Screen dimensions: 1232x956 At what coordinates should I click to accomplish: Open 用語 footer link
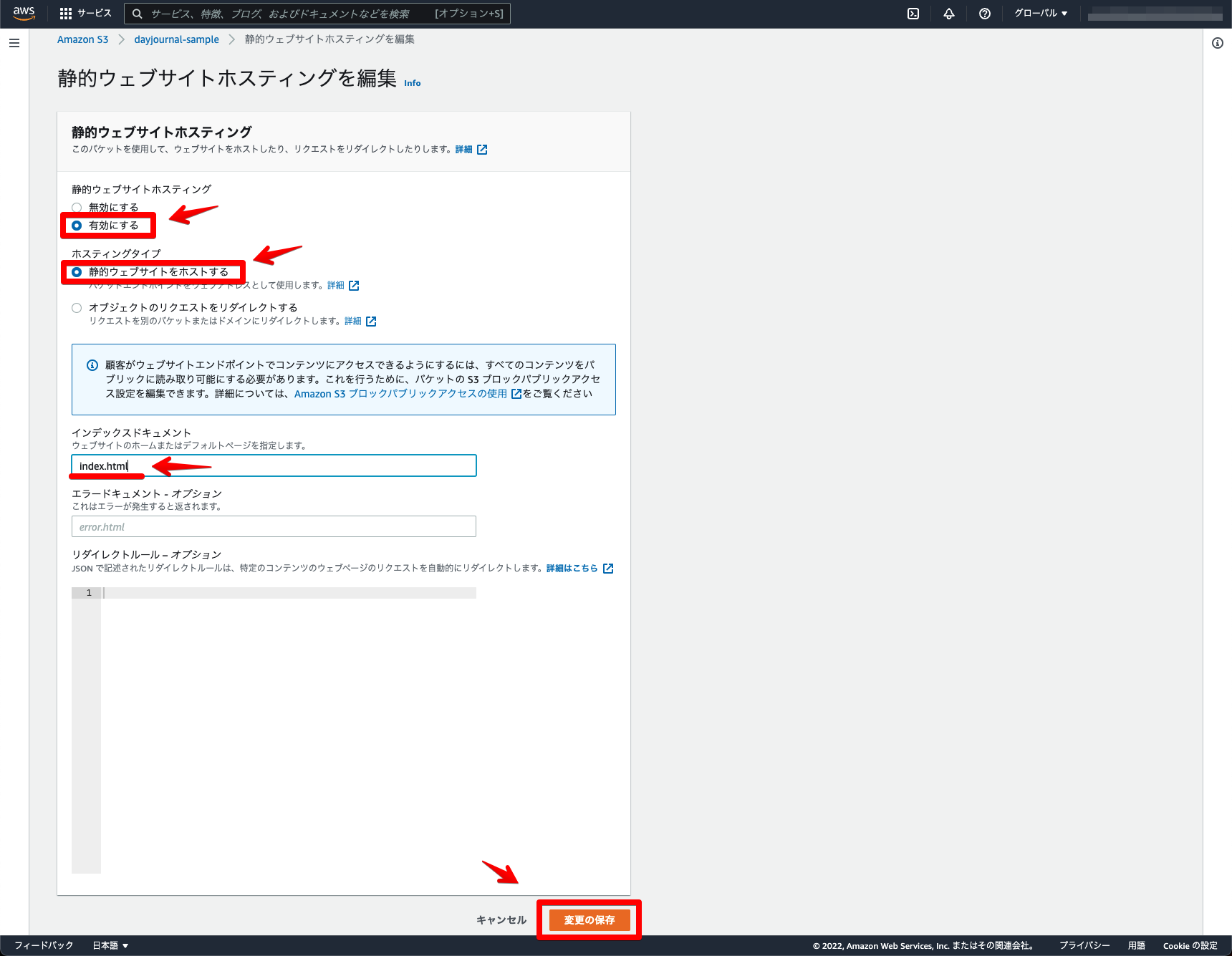pyautogui.click(x=1136, y=945)
